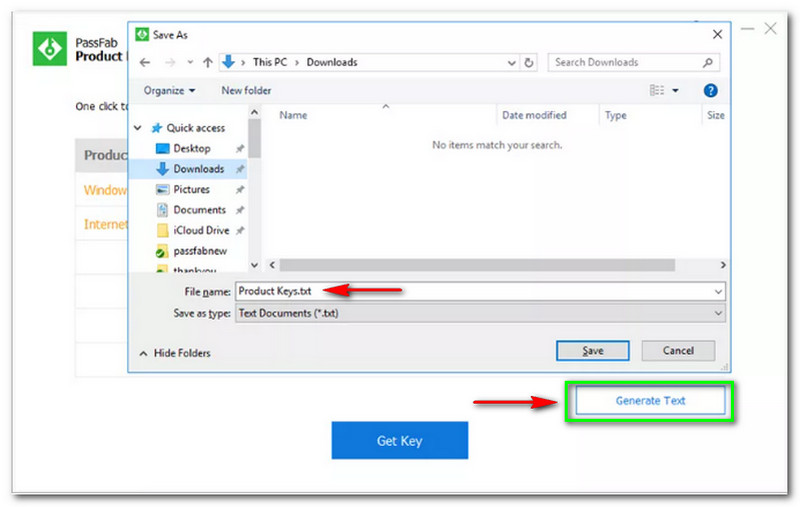Open the Desktop folder

pos(191,148)
